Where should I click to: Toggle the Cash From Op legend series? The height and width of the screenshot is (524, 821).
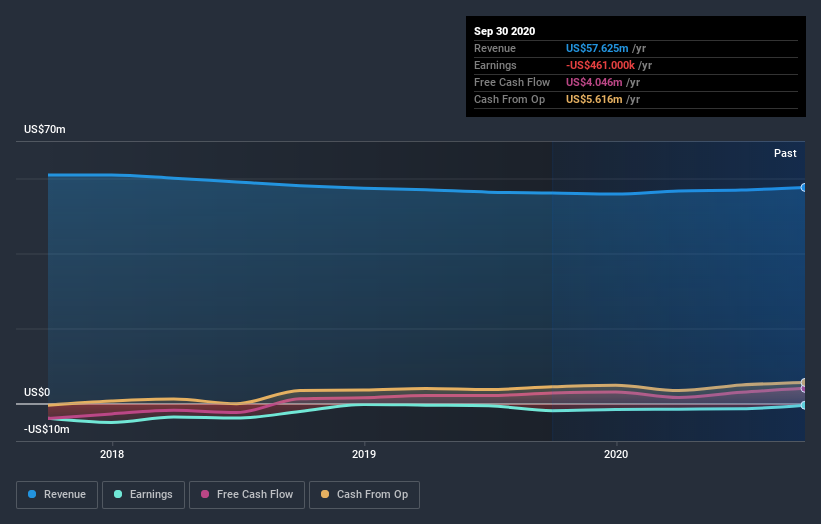click(x=364, y=495)
